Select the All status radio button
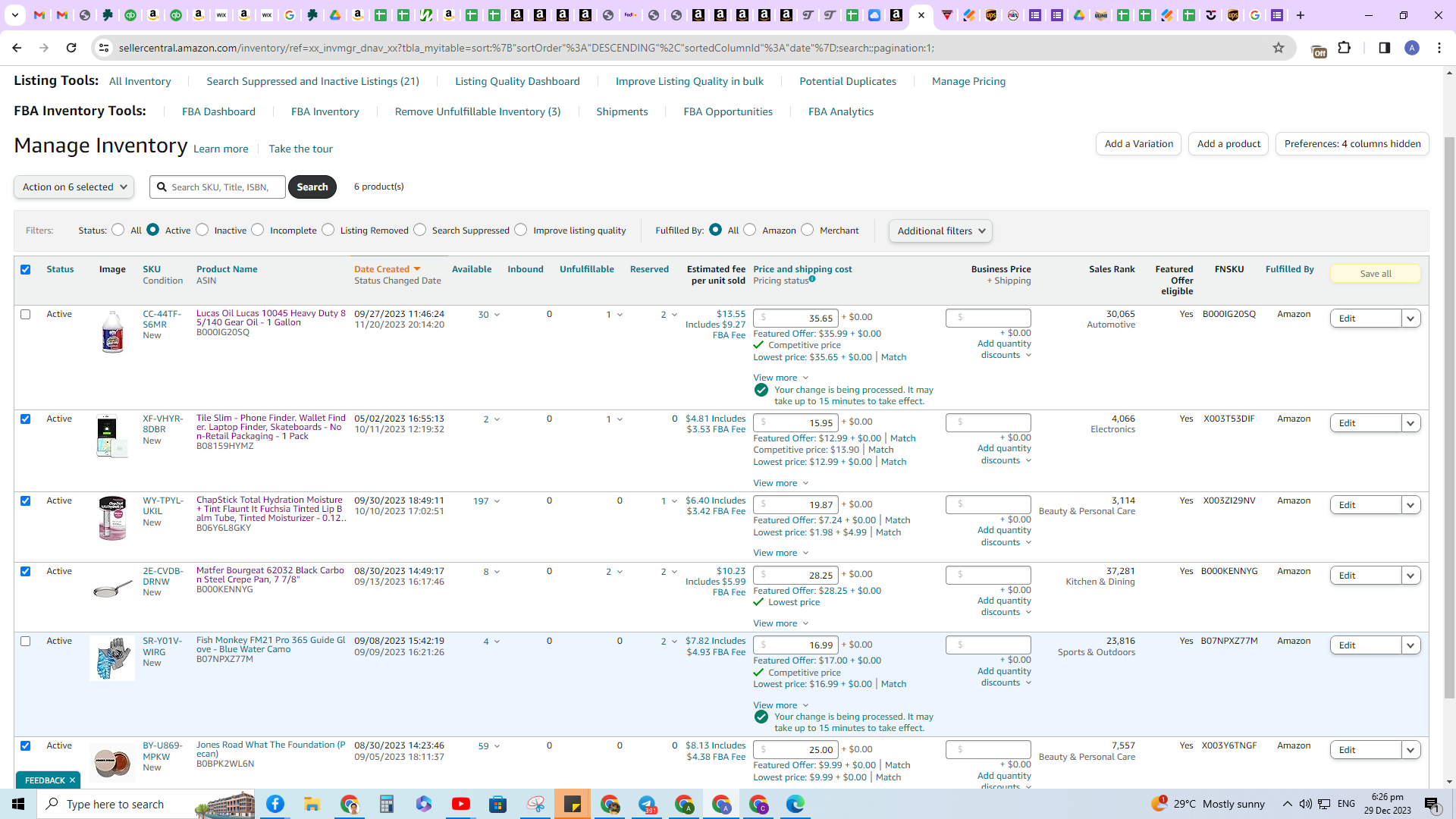 point(118,230)
